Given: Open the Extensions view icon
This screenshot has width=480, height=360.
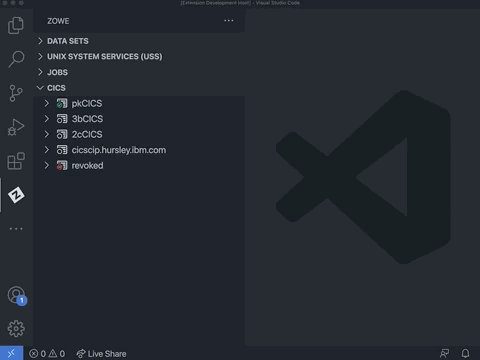Looking at the screenshot, I should point(16,161).
